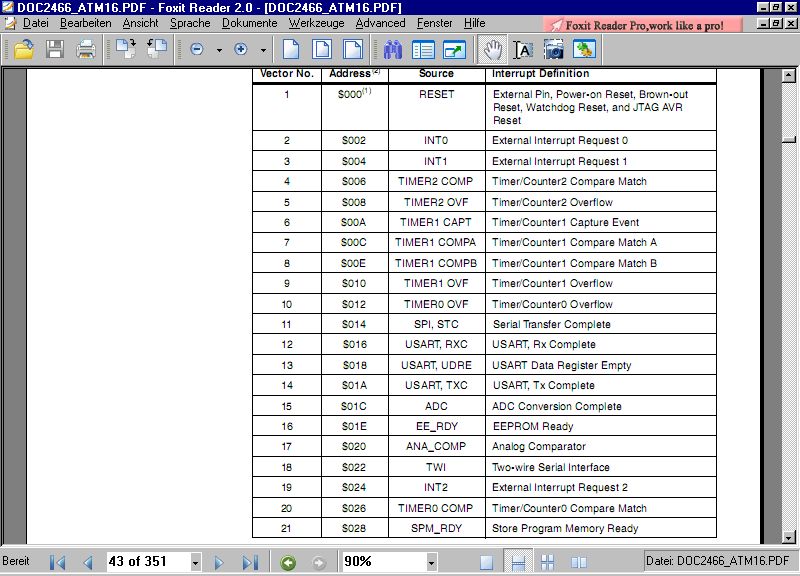The image size is (800, 576).
Task: Set the Fit Width view icon
Action: (x=353, y=49)
